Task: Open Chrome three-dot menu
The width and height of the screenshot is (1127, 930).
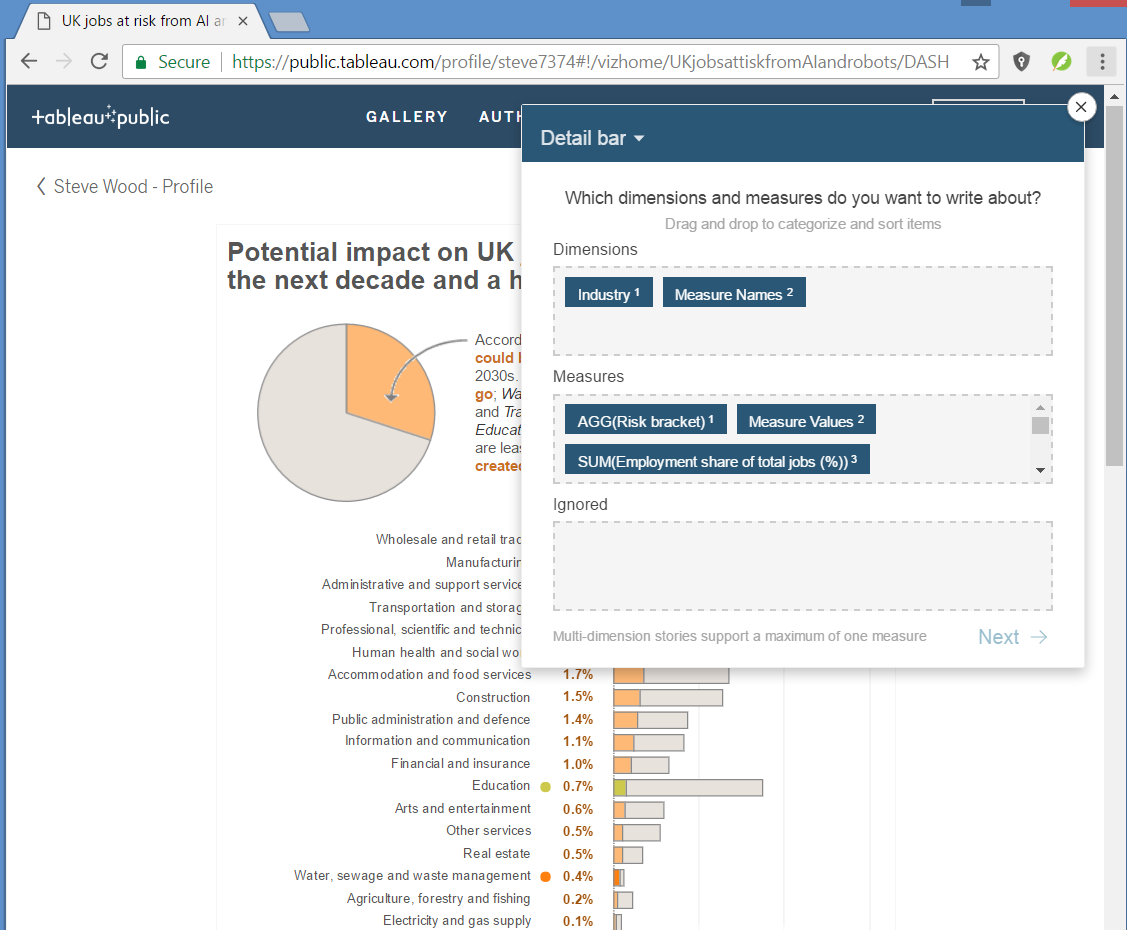Action: click(1101, 62)
